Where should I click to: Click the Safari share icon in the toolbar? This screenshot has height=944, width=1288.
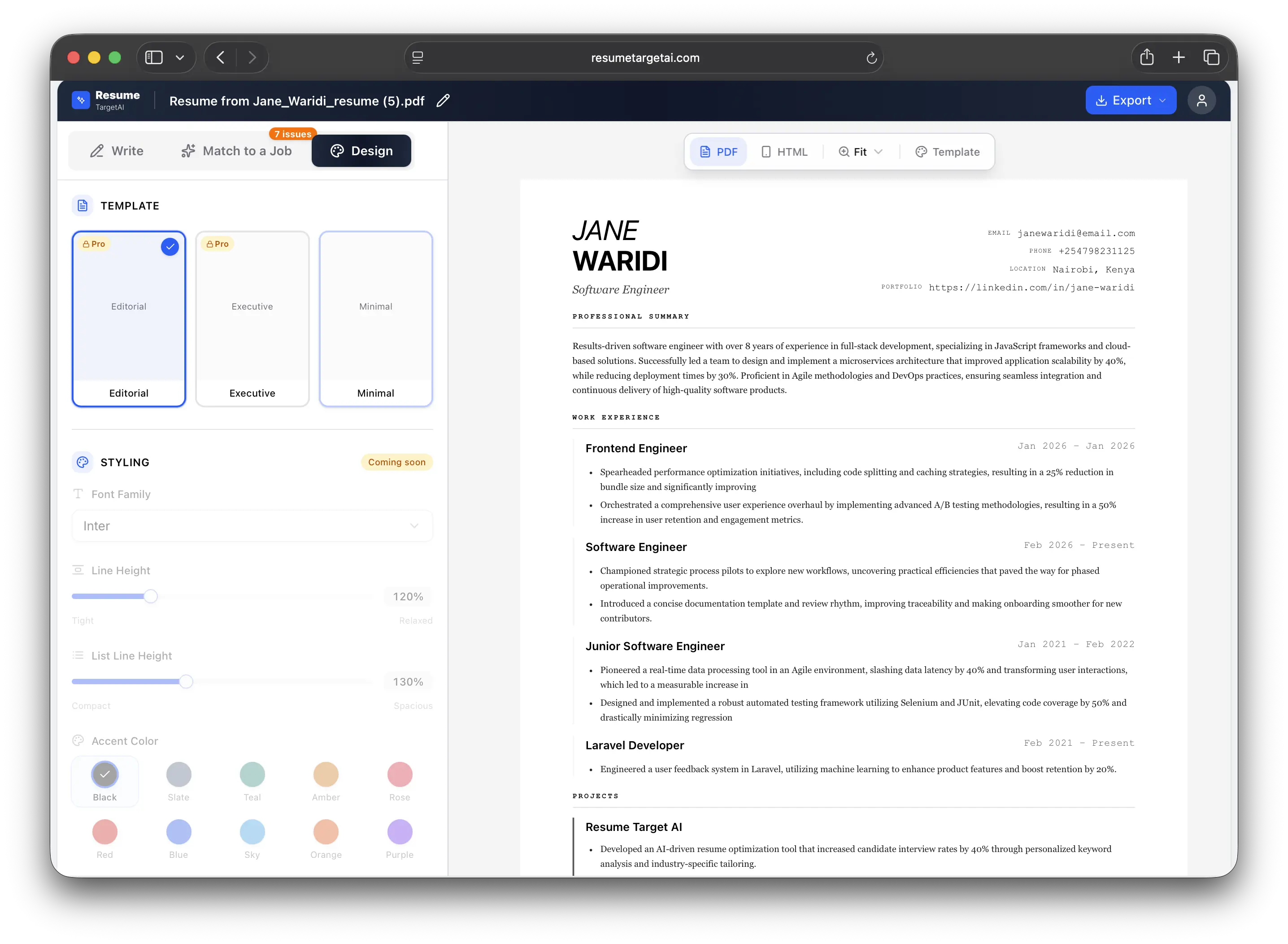tap(1147, 57)
